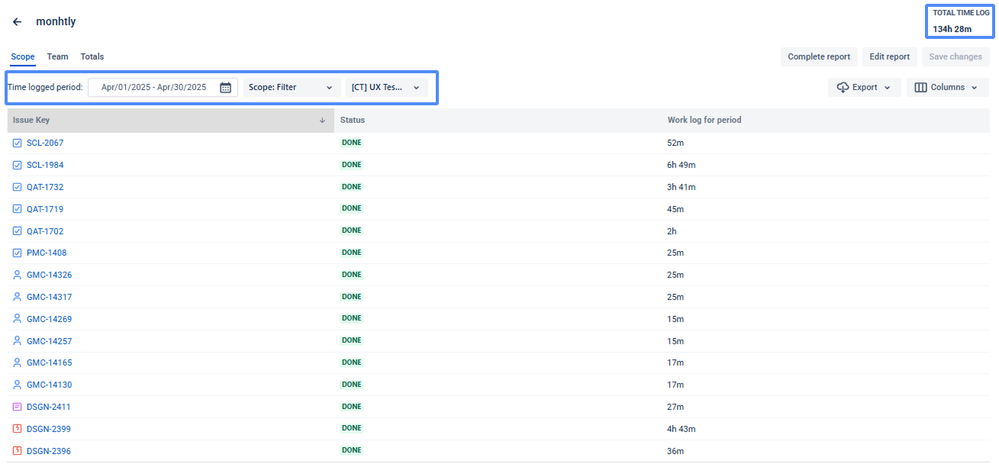
Task: Click the 134h 28m total time value
Action: tap(952, 29)
